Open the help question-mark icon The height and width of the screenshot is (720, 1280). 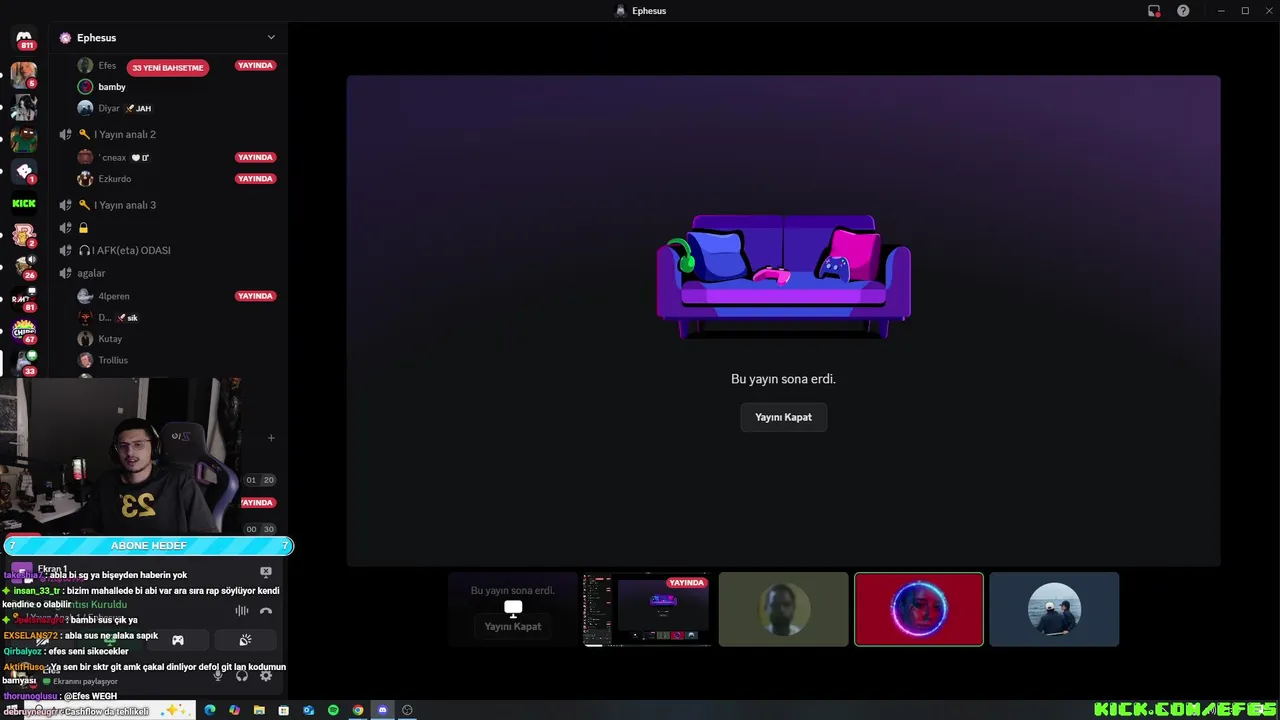1183,11
